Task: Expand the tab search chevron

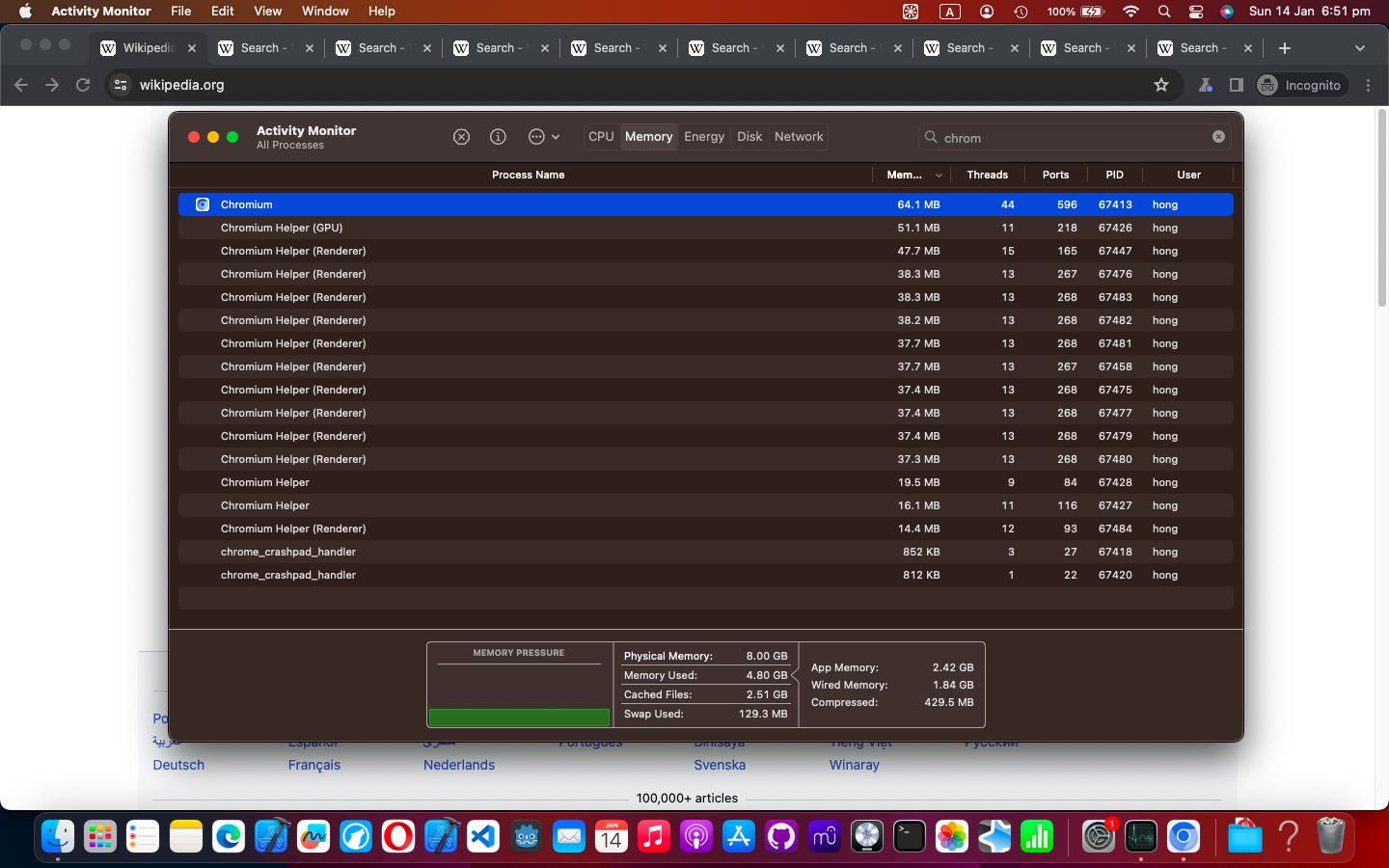Action: pos(1359,48)
